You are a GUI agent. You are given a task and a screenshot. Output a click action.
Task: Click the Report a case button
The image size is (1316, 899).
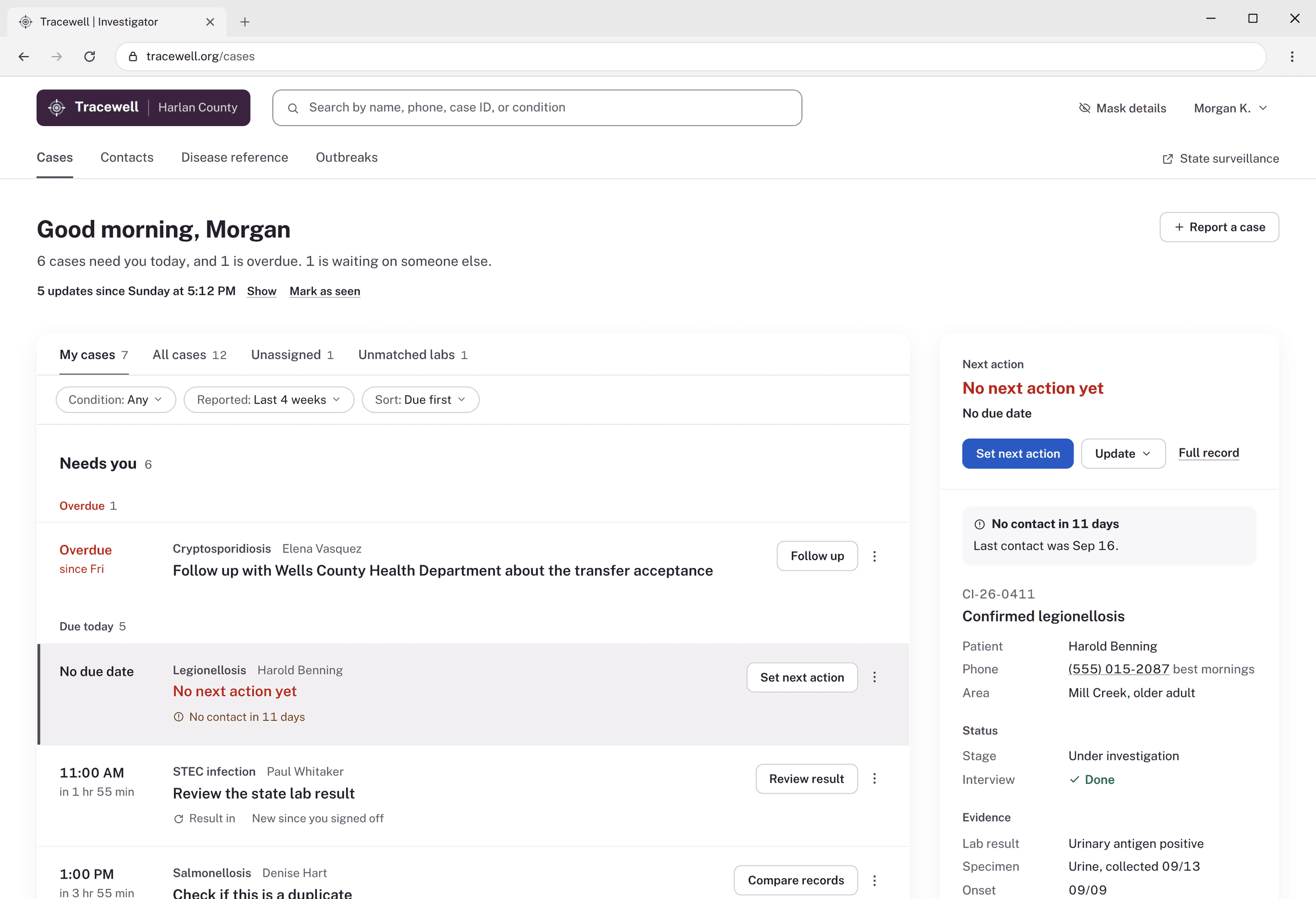[1219, 227]
